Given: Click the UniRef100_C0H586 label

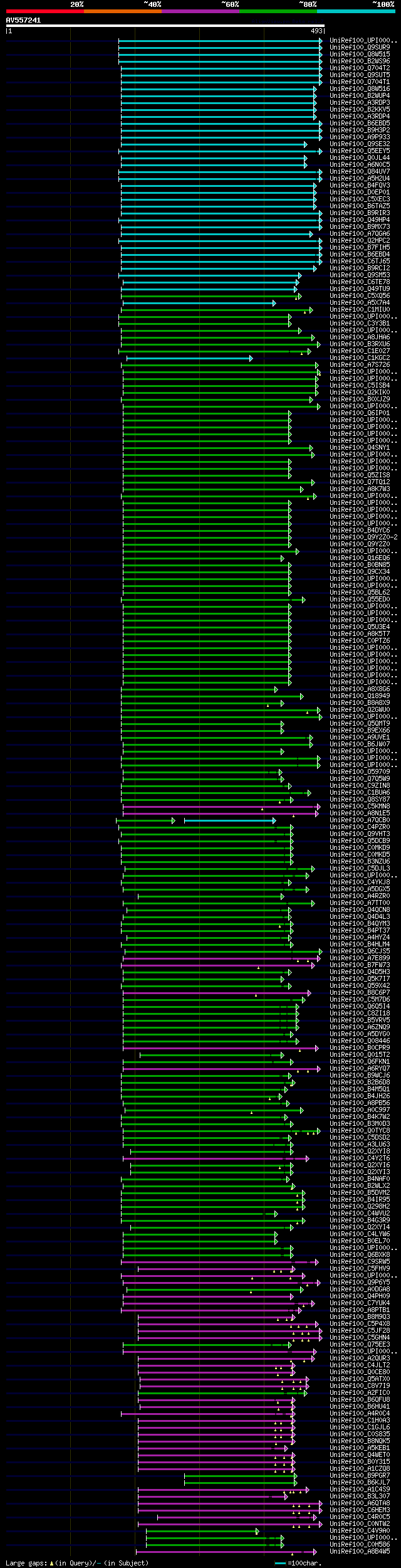Looking at the screenshot, I should (x=360, y=1544).
